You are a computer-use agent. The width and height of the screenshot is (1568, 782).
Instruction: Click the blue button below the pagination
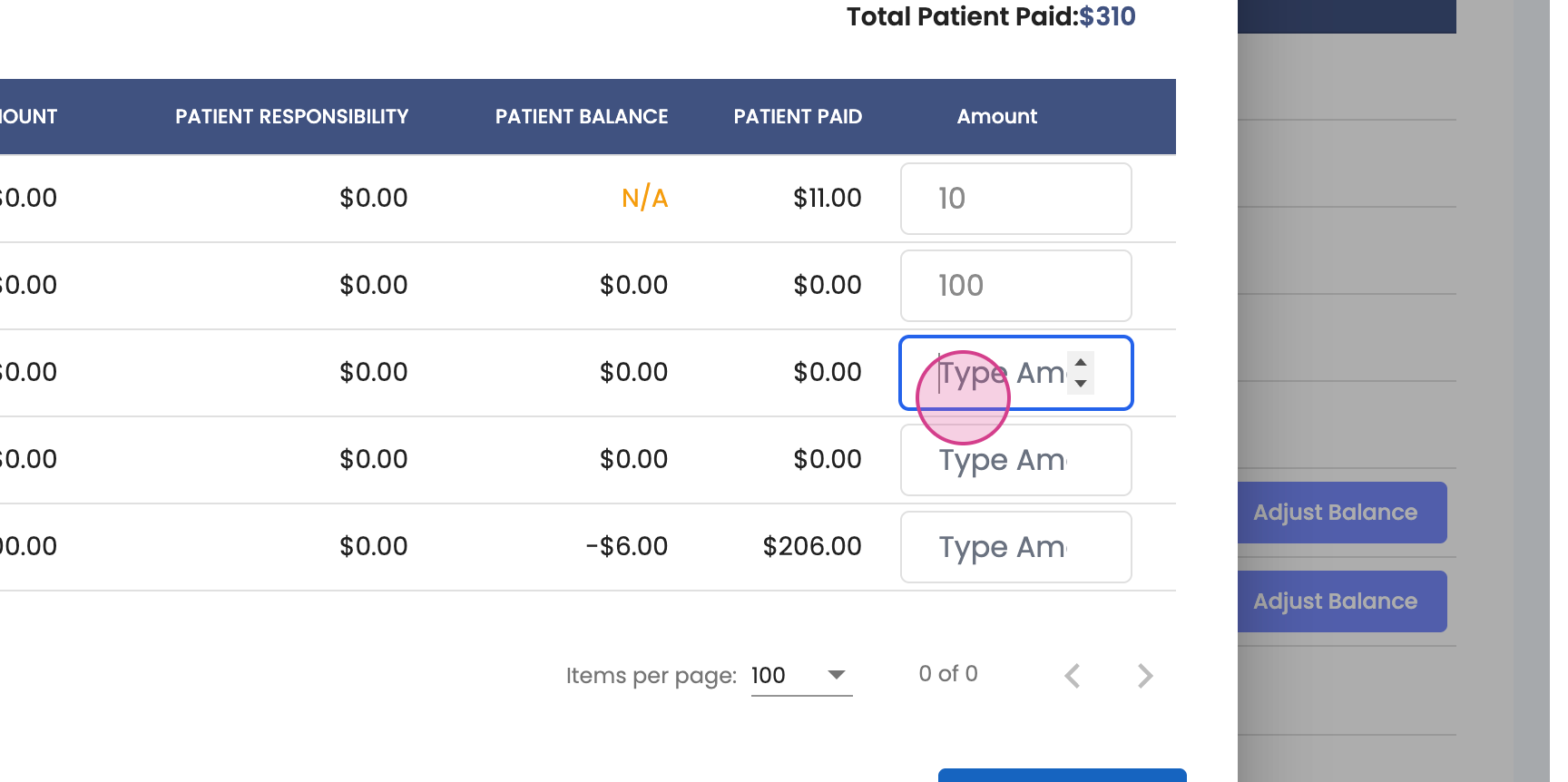(1062, 776)
